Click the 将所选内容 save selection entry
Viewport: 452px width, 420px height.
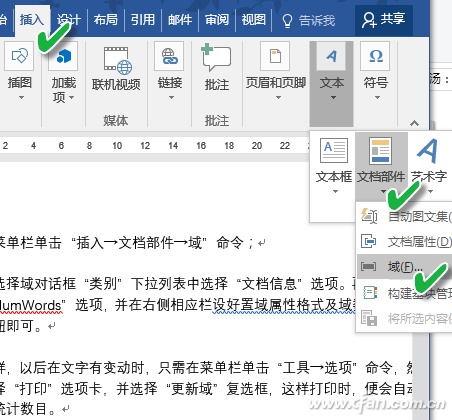coord(404,318)
